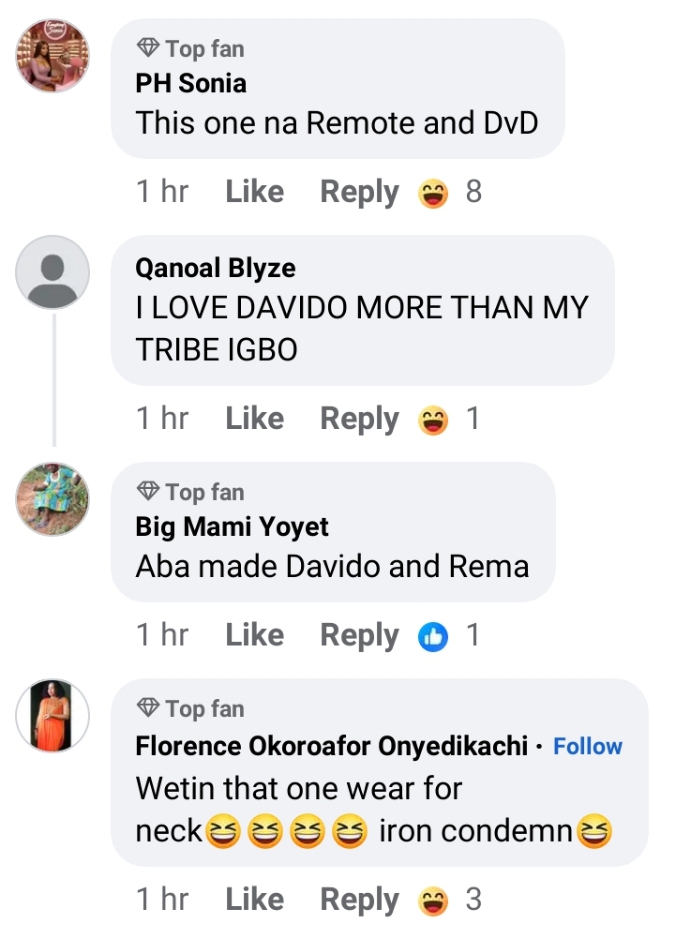
Task: Open the Big Mami Yoyet profile name link
Action: [232, 526]
